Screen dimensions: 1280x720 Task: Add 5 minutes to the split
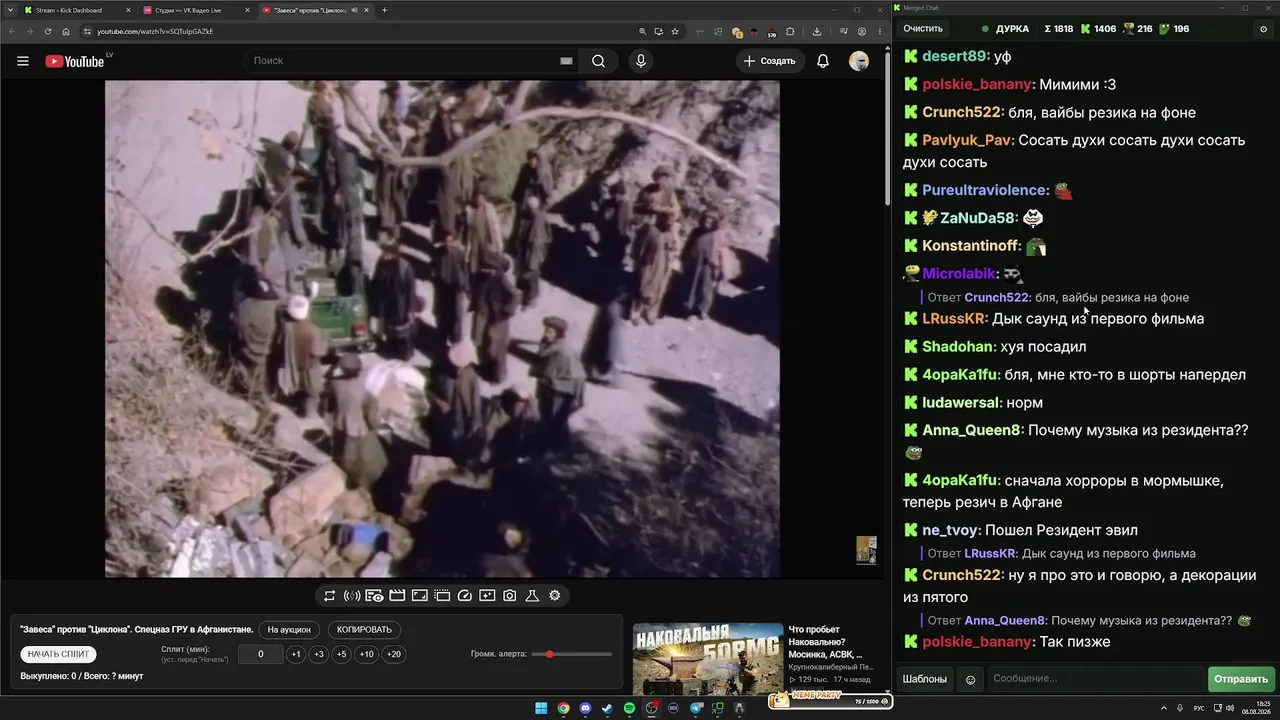342,654
